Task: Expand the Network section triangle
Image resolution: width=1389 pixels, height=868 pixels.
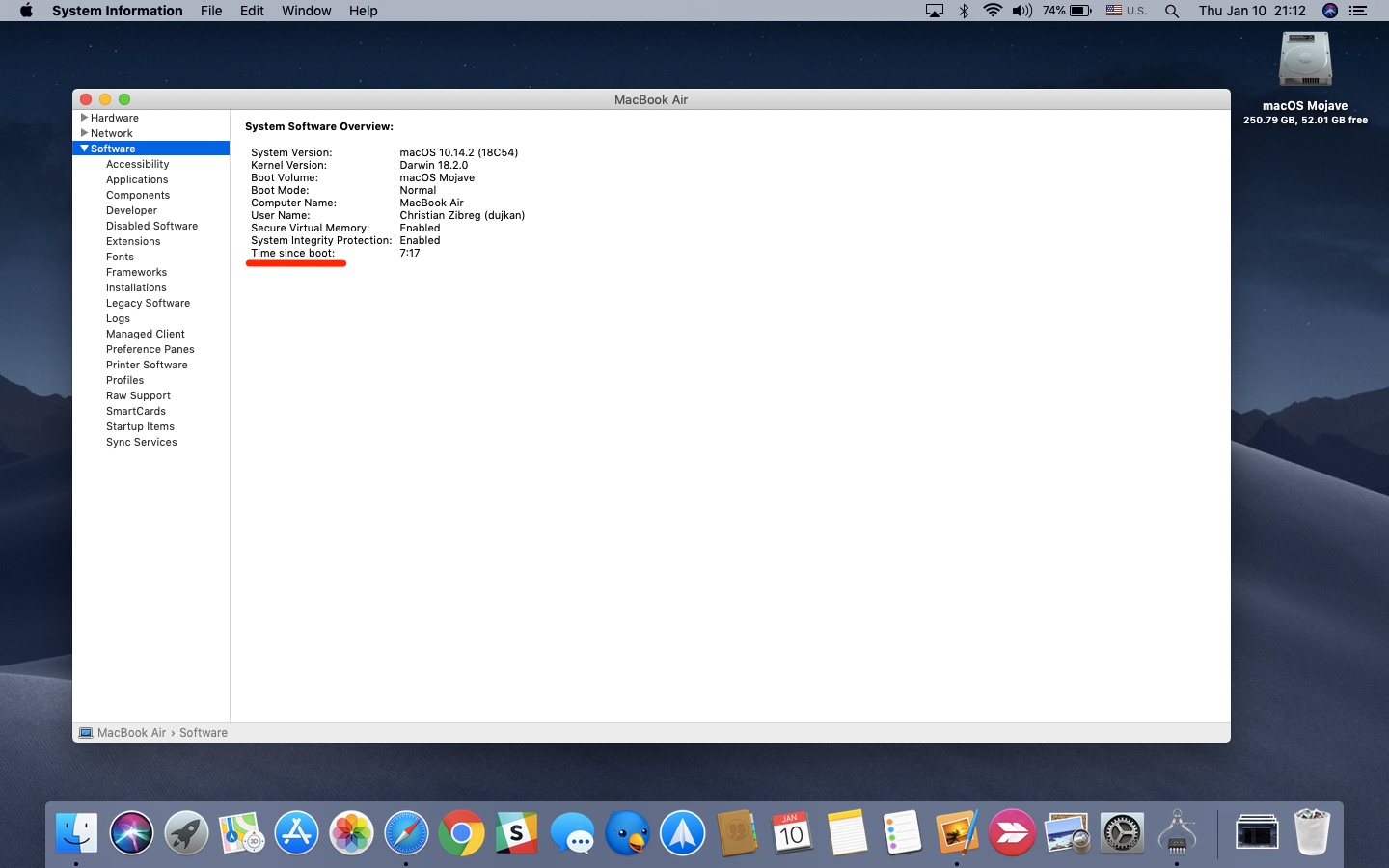Action: tap(85, 133)
